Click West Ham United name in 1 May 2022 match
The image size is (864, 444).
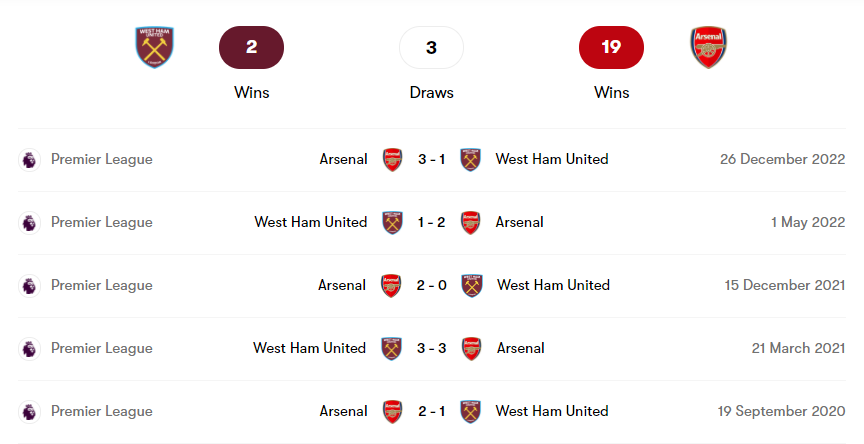click(x=310, y=222)
